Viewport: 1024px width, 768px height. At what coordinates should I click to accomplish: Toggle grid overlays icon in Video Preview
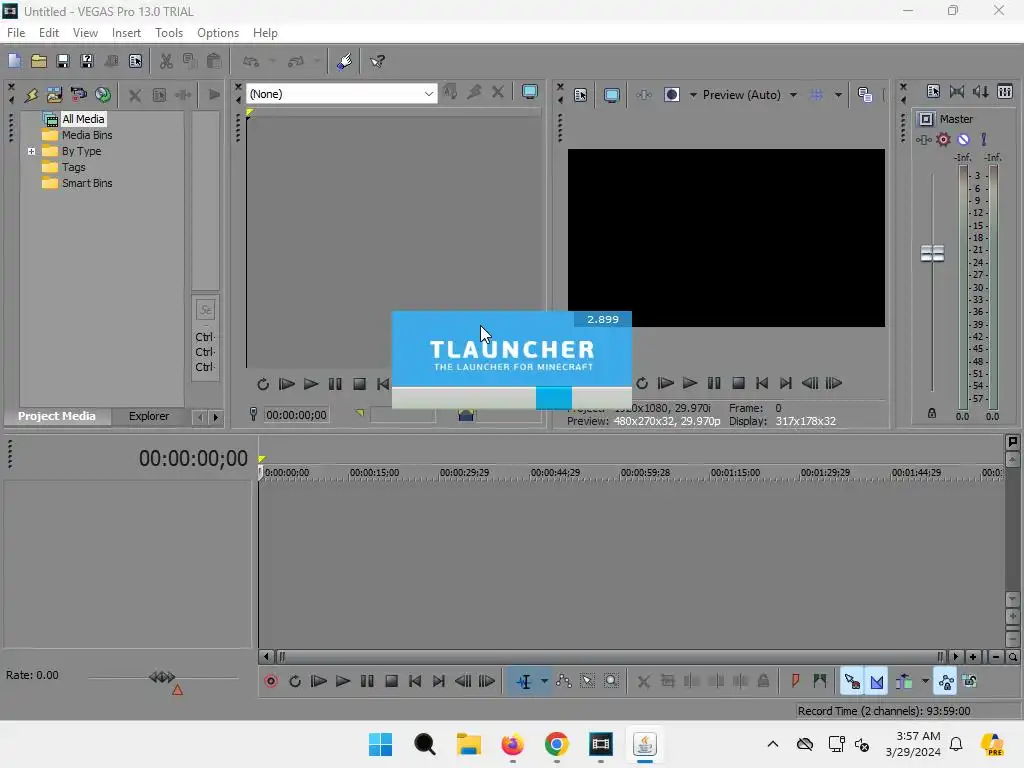816,95
